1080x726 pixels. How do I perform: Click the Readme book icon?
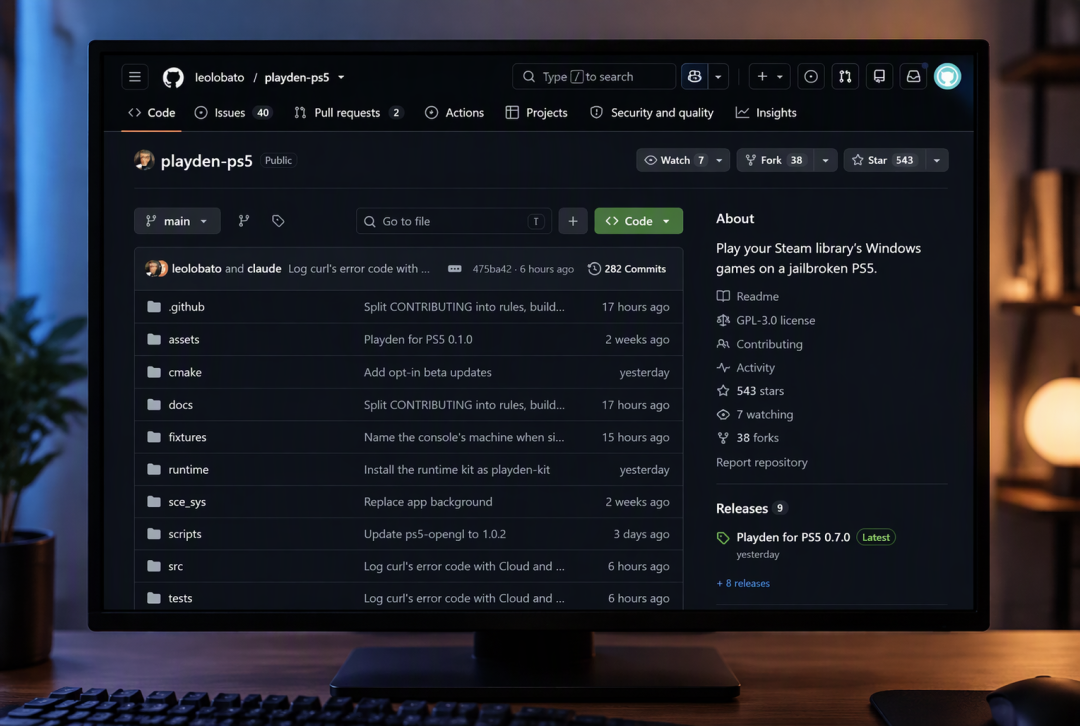pyautogui.click(x=723, y=296)
